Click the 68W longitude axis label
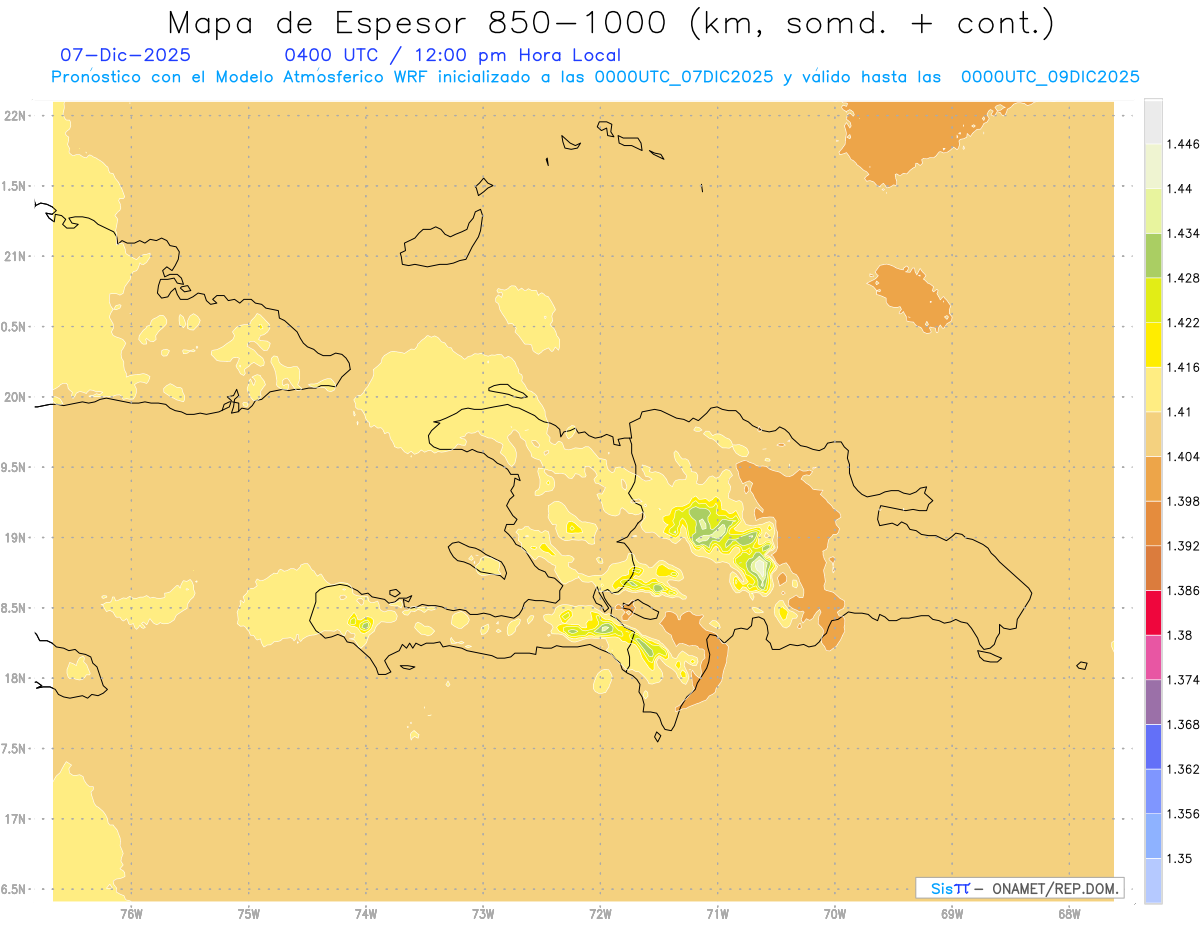 tap(1069, 913)
